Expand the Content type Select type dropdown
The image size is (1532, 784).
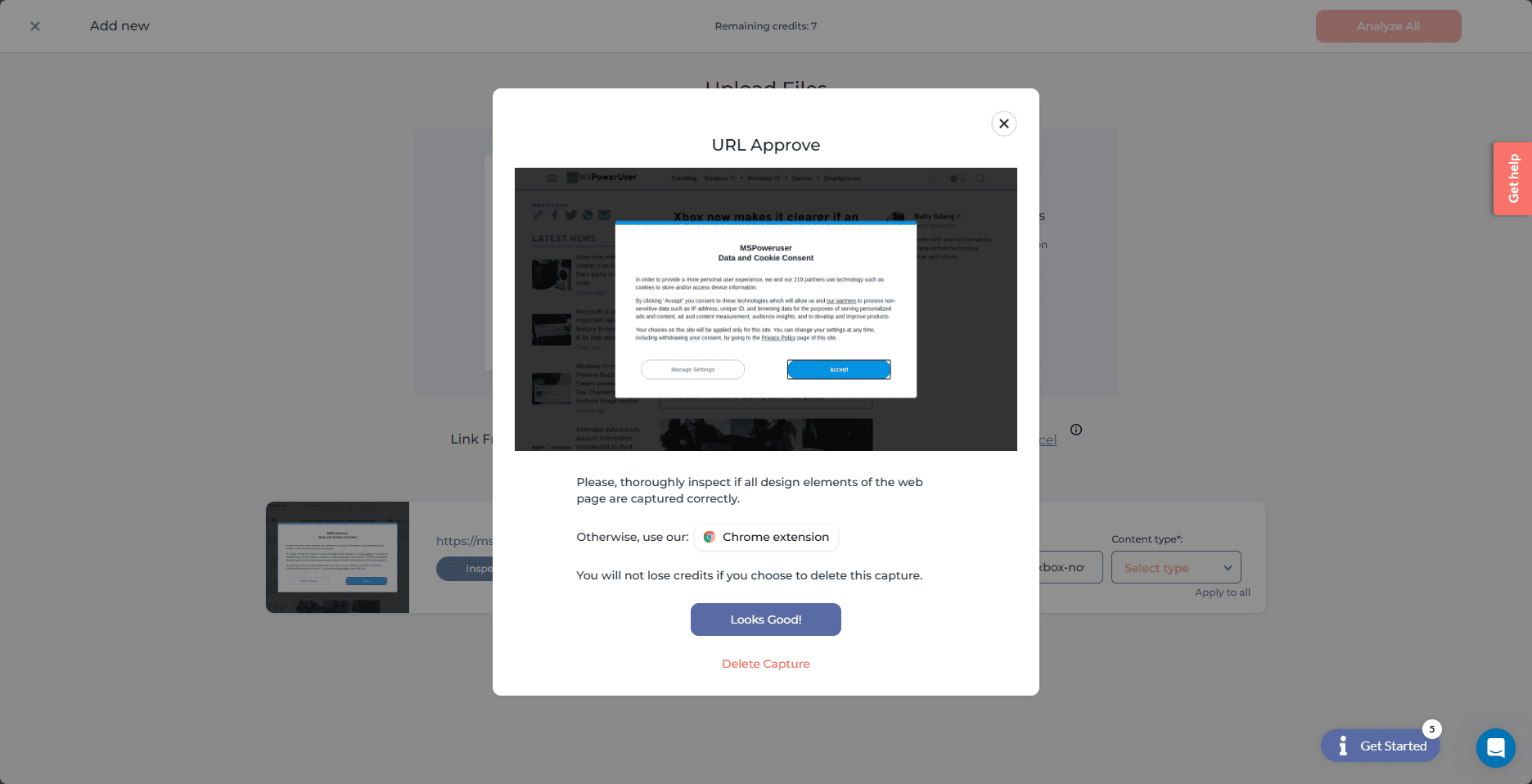coord(1176,567)
